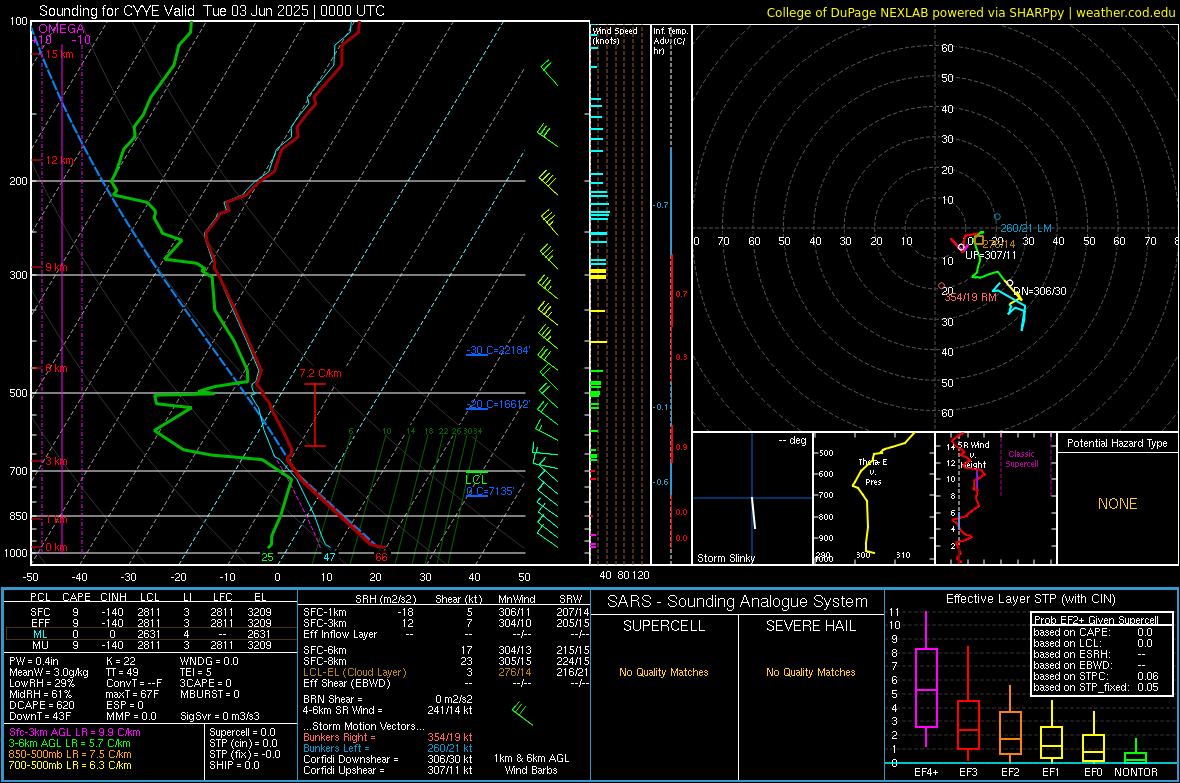Click the '9 km' height marker
Screen dimensions: 1180x783
(56, 267)
